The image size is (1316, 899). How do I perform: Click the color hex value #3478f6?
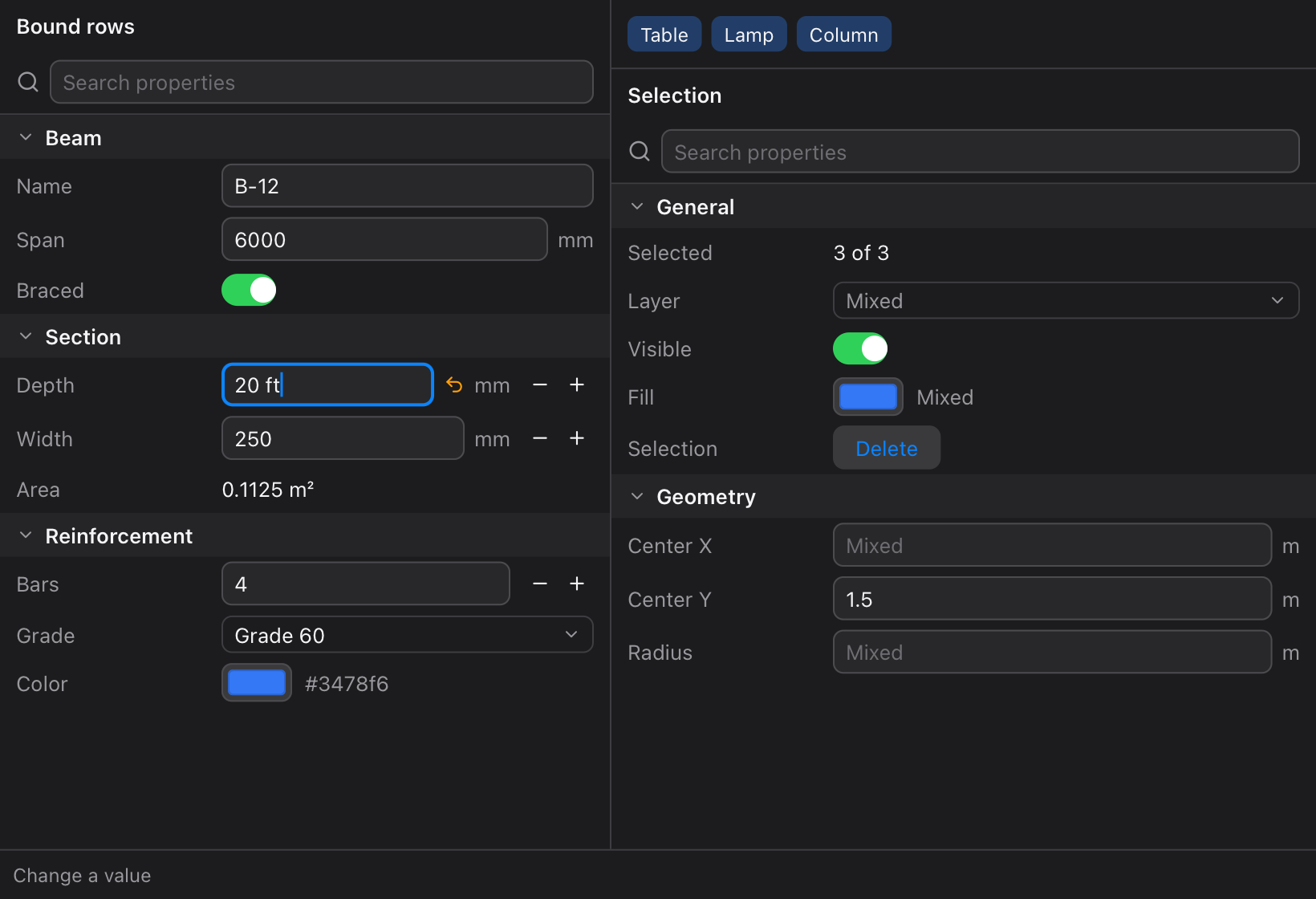coord(347,684)
